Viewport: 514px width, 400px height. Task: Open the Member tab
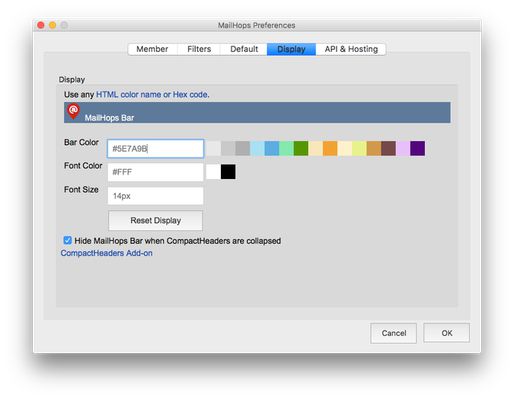tap(153, 49)
